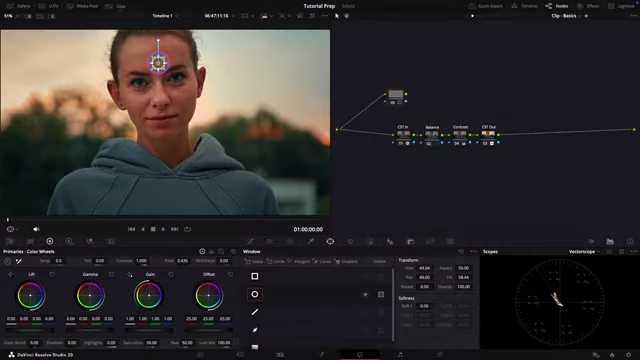The image size is (640, 360).
Task: Reset the Lift color wheel
Action: pyautogui.click(x=52, y=275)
